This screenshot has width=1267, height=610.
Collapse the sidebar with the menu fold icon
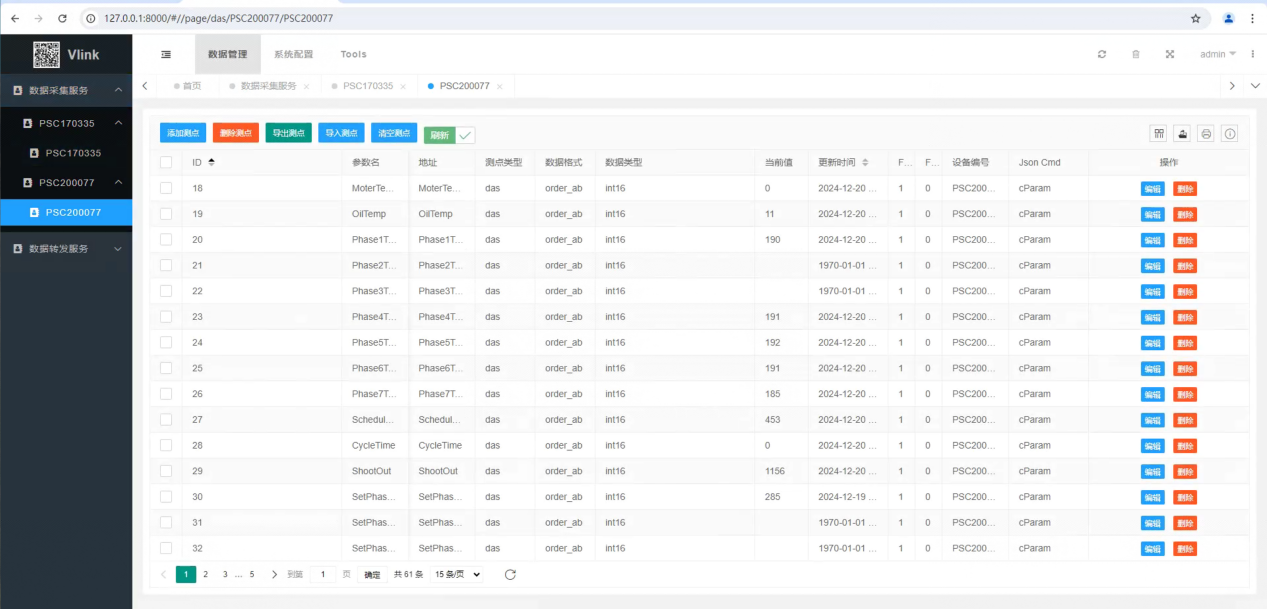pyautogui.click(x=166, y=54)
